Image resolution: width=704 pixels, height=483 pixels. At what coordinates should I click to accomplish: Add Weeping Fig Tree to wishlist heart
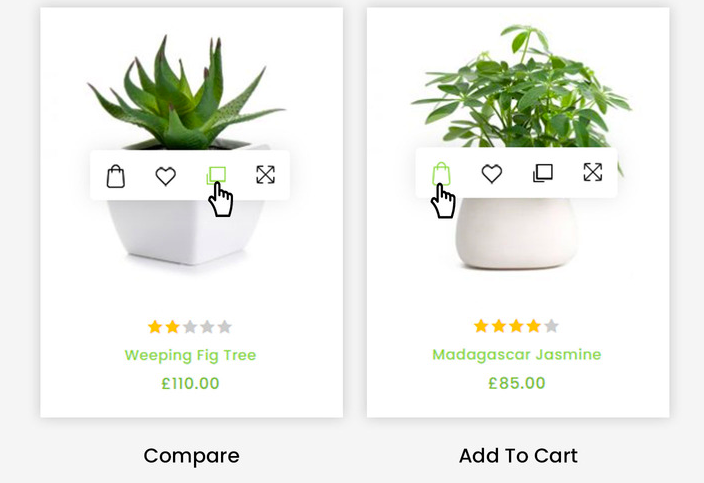166,176
